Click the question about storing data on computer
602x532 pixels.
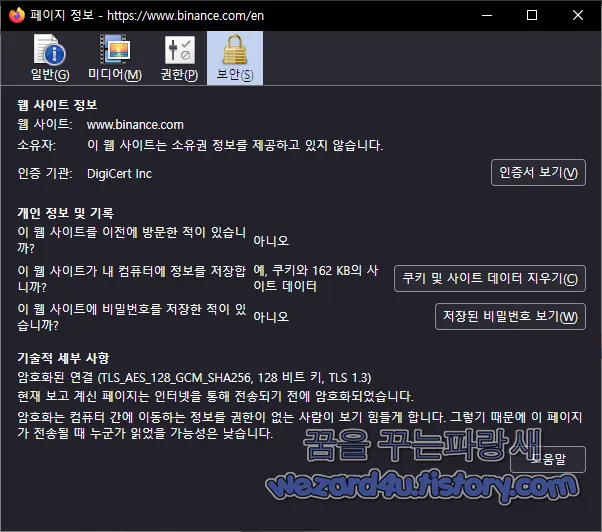131,279
